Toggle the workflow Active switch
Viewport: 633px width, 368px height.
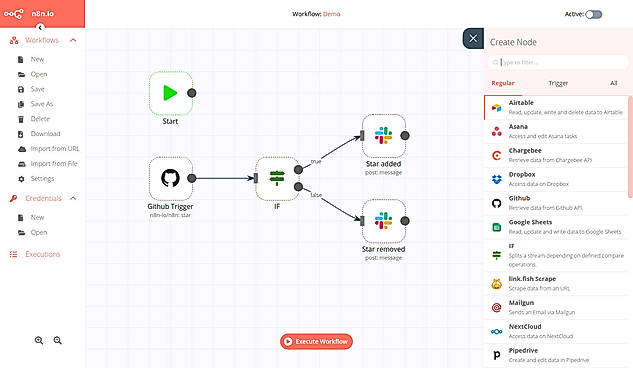coord(594,15)
